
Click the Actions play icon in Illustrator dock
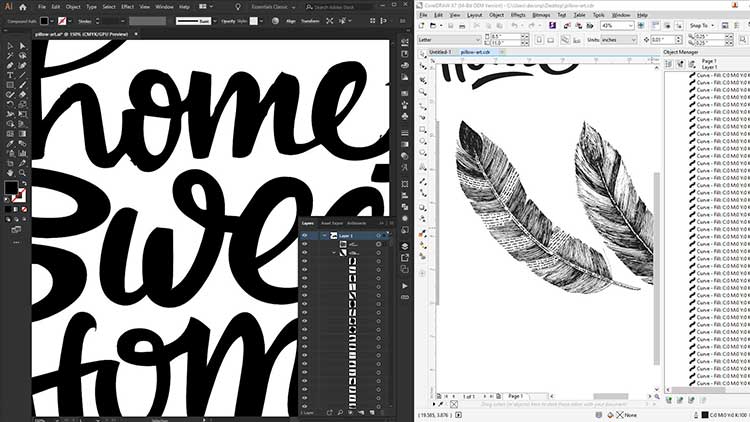point(405,286)
